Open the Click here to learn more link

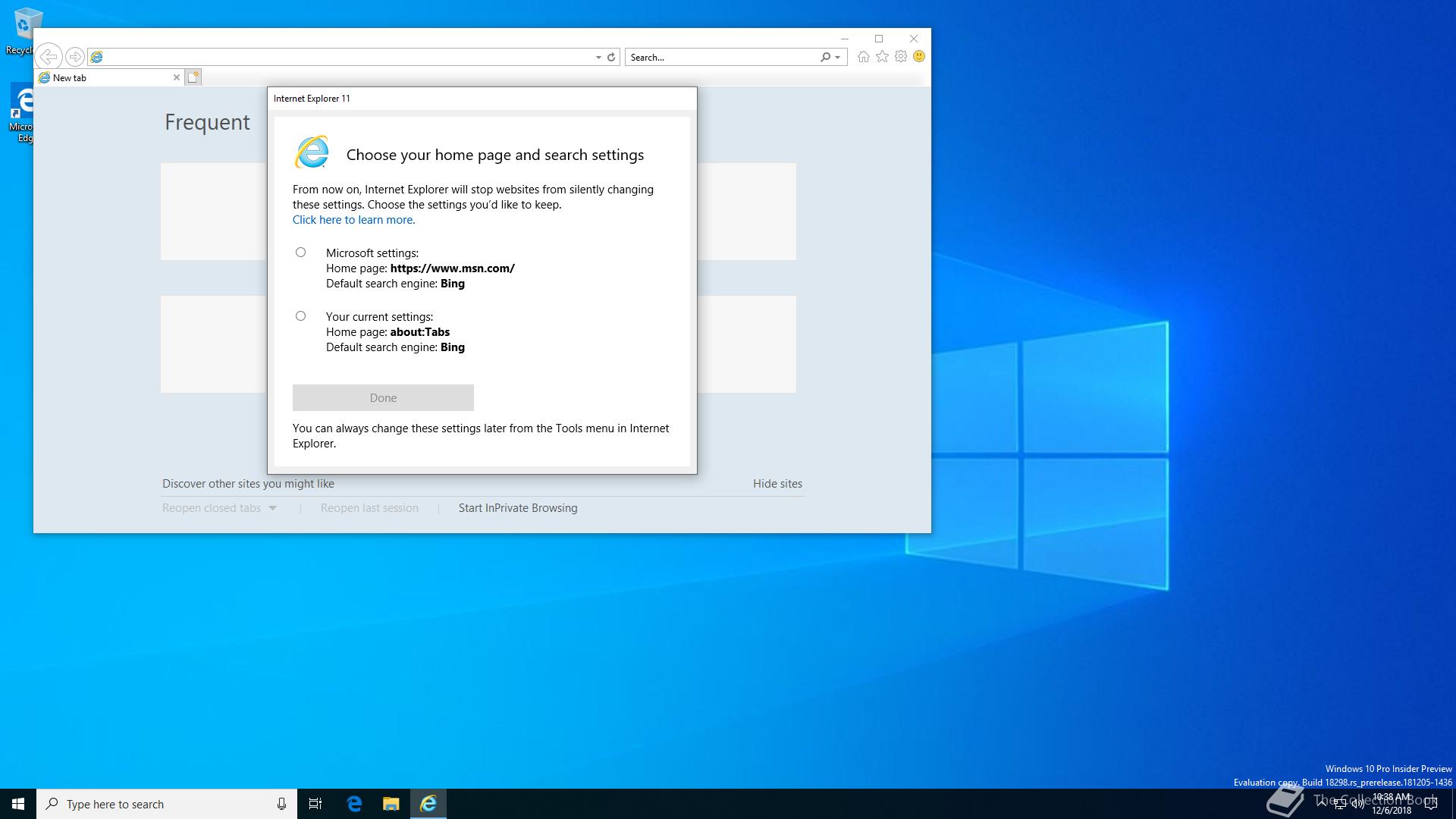tap(354, 220)
